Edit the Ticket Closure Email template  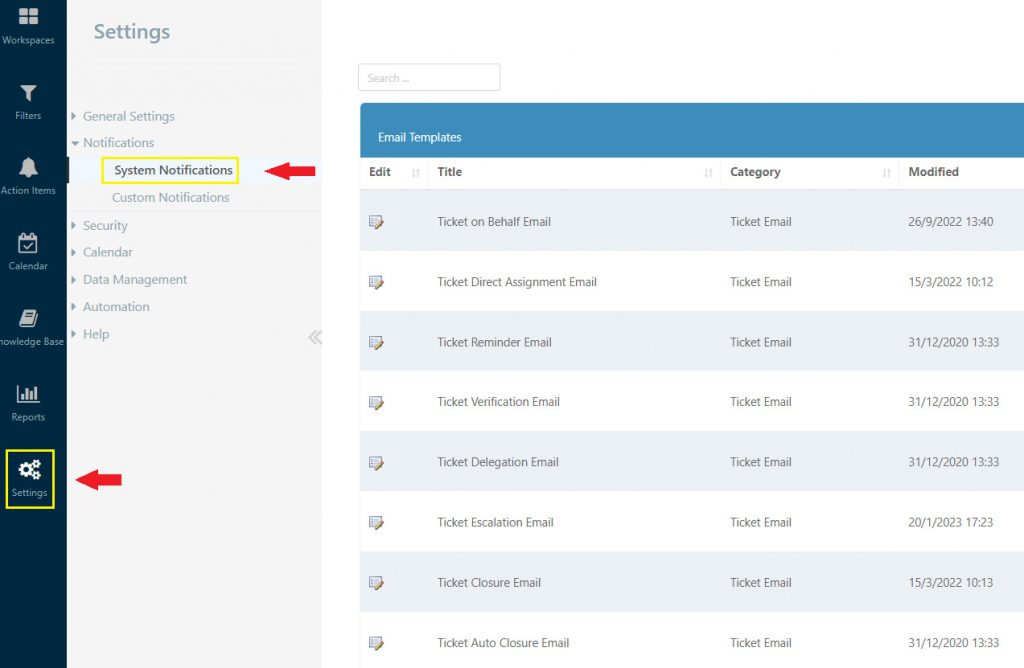point(376,582)
